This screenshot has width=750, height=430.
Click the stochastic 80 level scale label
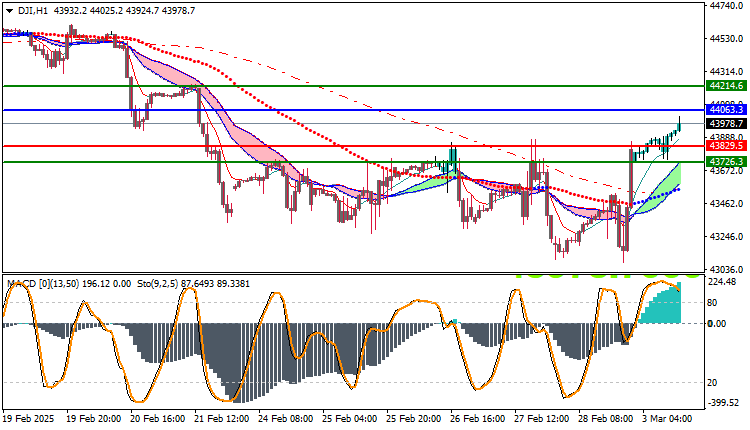pos(712,303)
